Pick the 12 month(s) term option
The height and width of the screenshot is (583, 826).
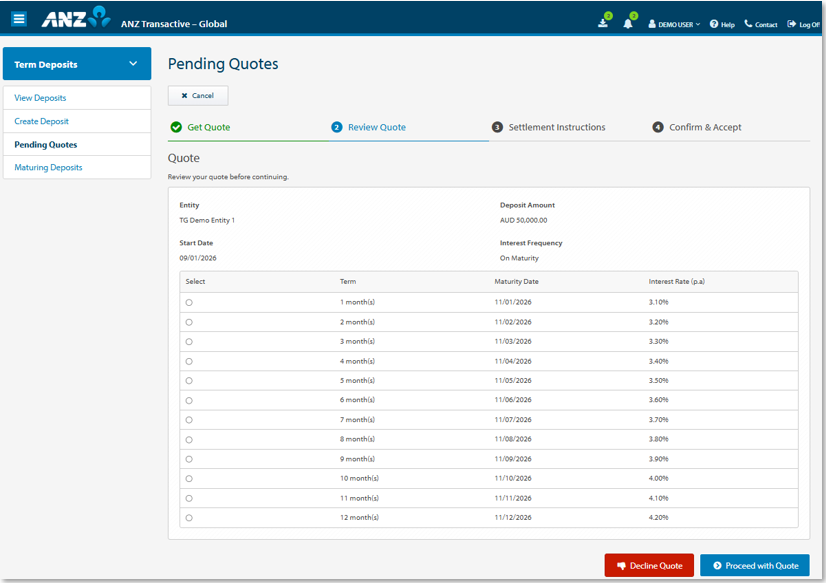point(188,518)
